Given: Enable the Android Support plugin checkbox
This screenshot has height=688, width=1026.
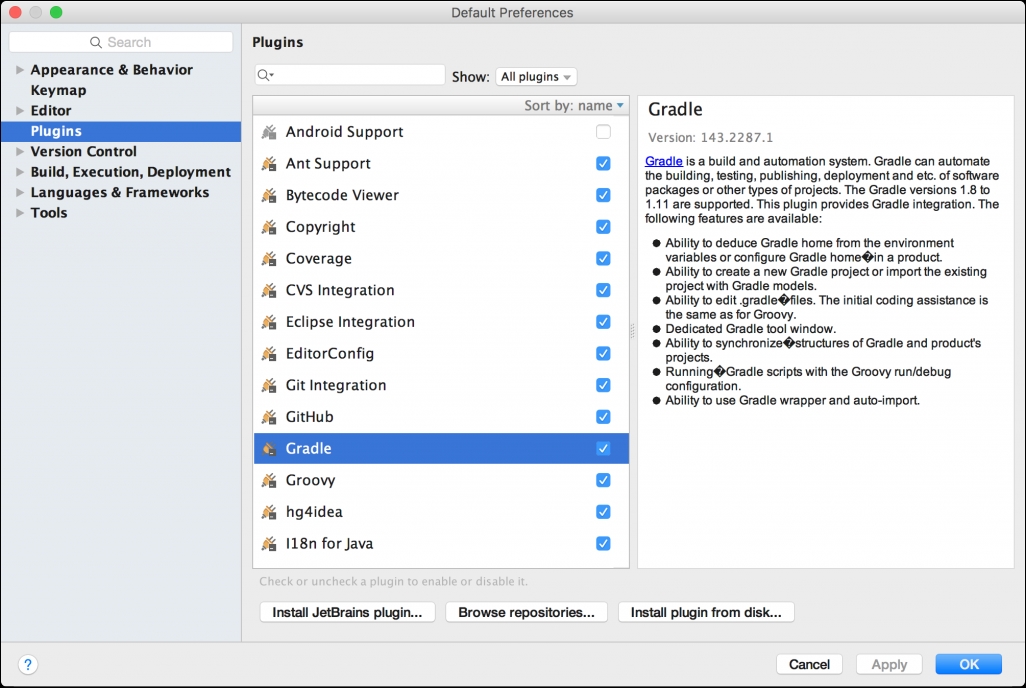Looking at the screenshot, I should (603, 132).
